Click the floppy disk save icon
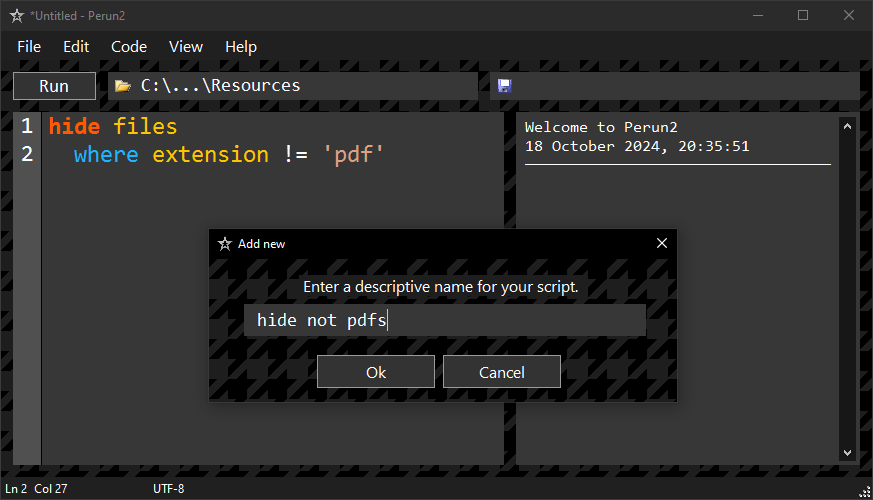This screenshot has width=873, height=500. [504, 86]
